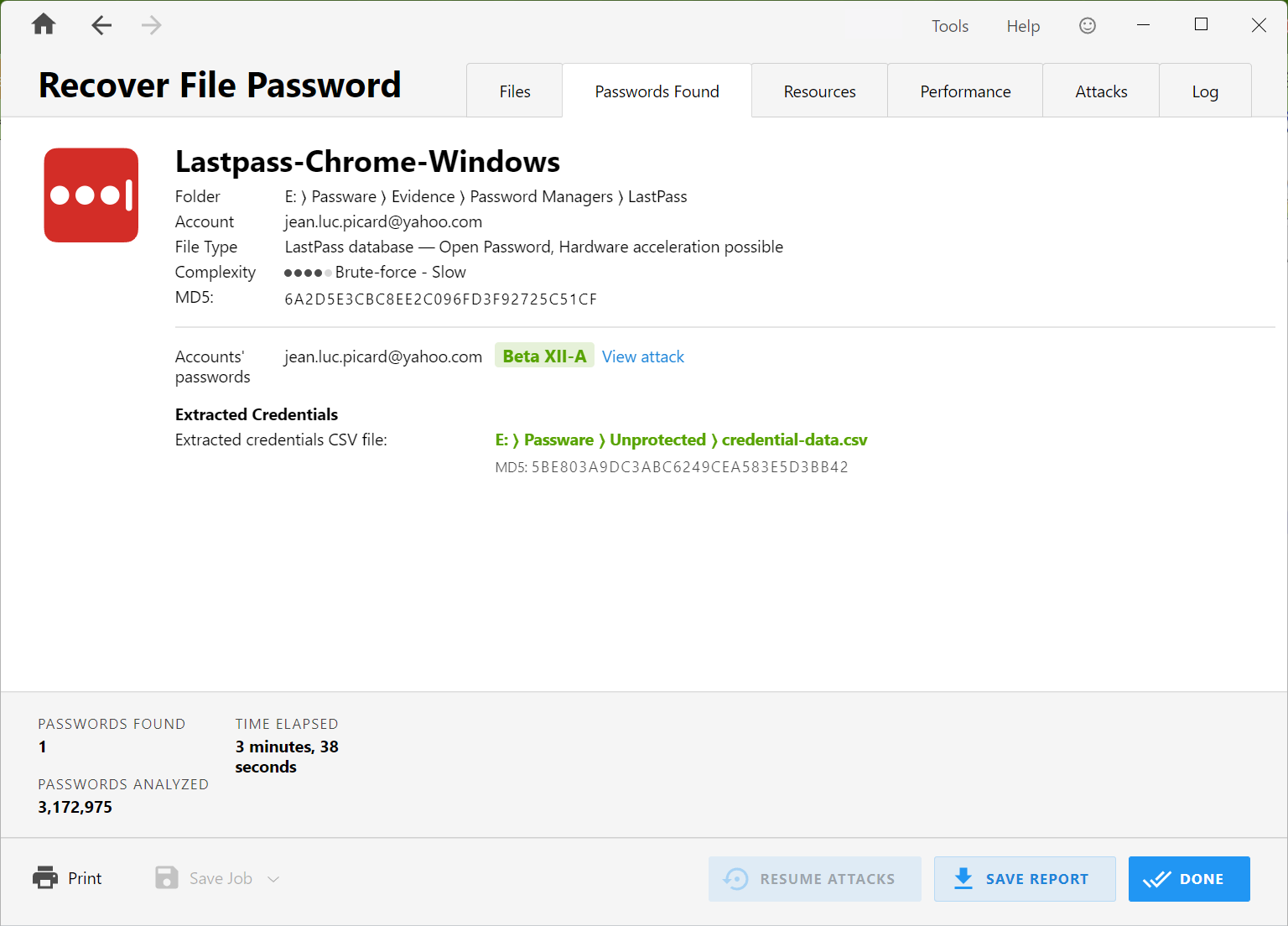Click the download icon on Save Report
This screenshot has height=926, width=1288.
point(963,878)
